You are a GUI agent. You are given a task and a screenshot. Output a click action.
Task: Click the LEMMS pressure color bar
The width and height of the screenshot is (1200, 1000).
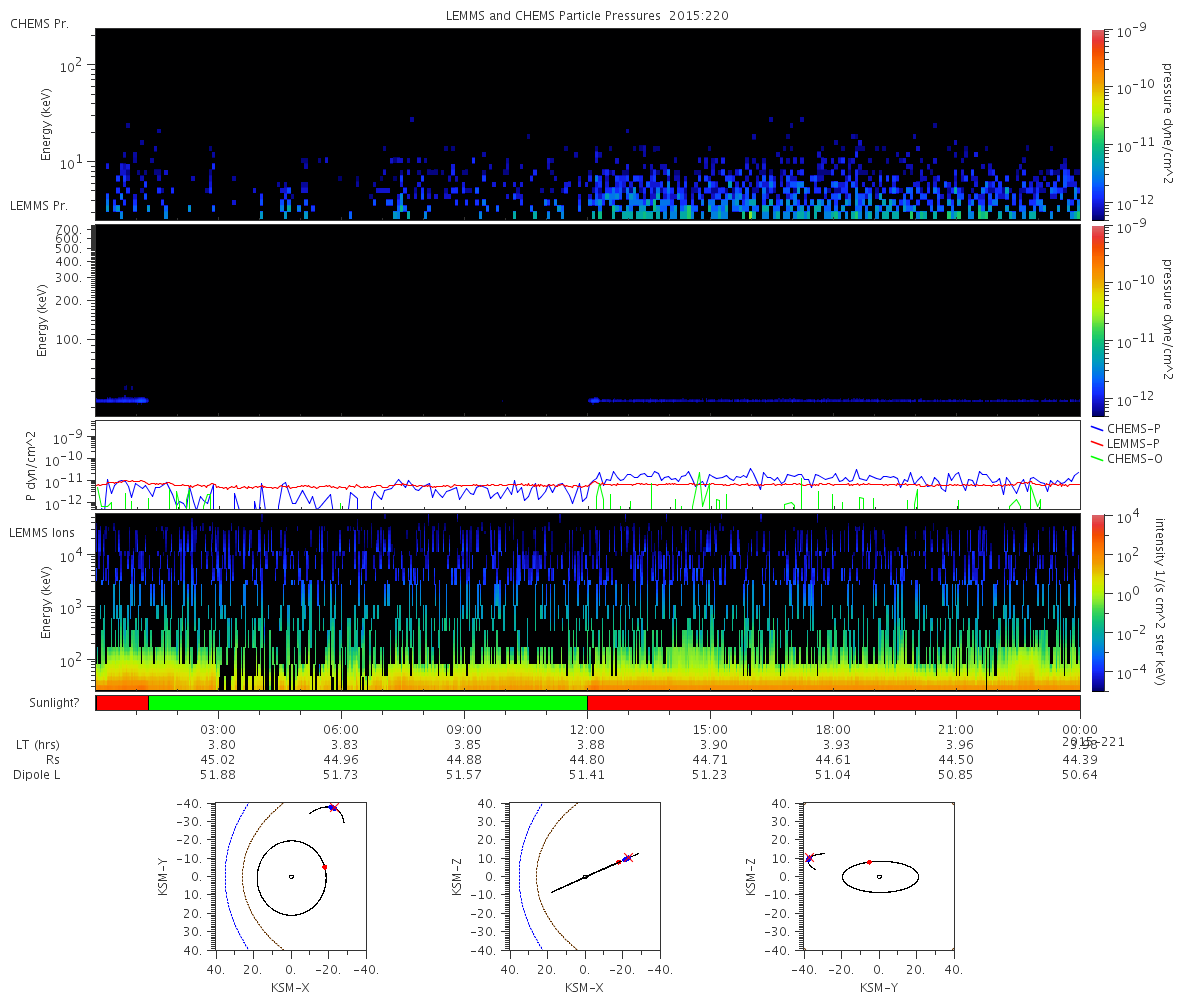1097,320
